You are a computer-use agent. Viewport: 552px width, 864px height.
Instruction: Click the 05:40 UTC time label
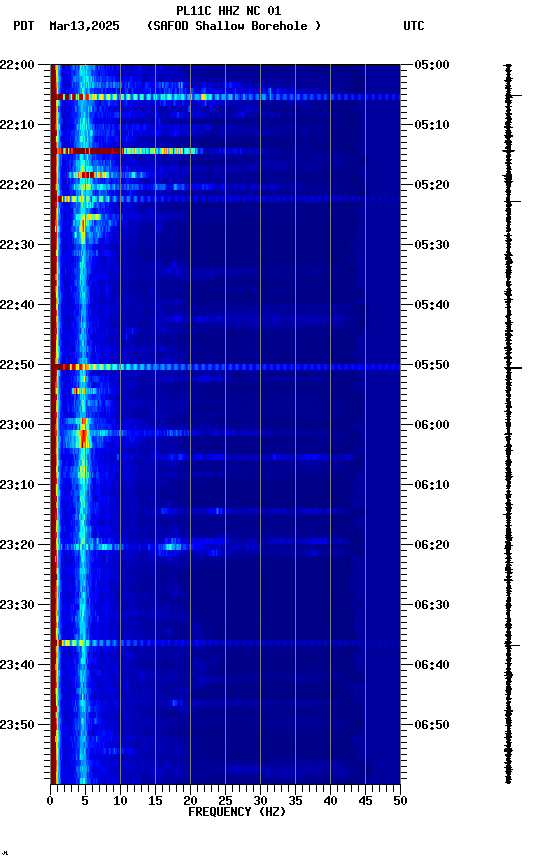tap(432, 305)
